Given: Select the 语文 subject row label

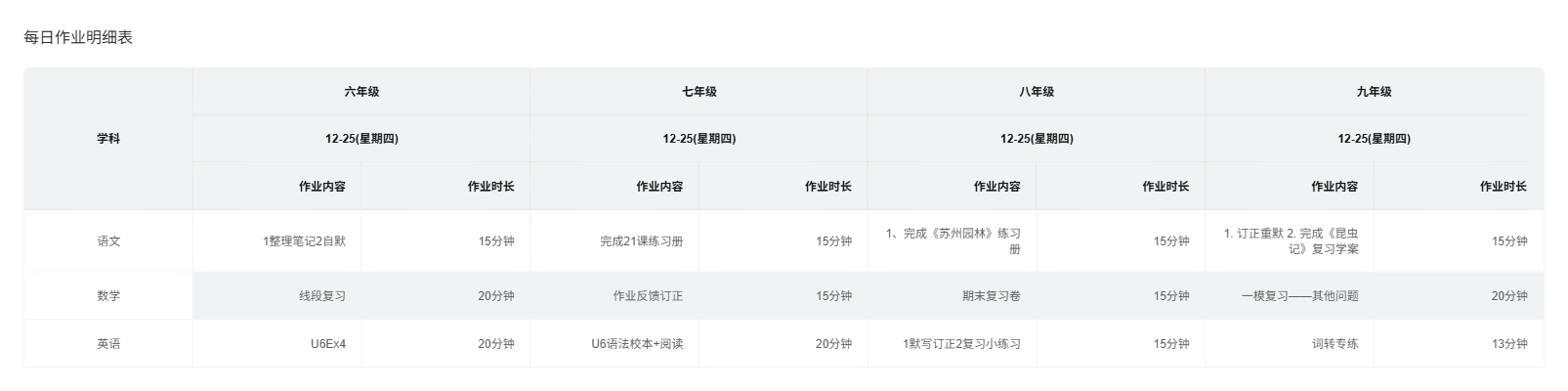Looking at the screenshot, I should (108, 240).
